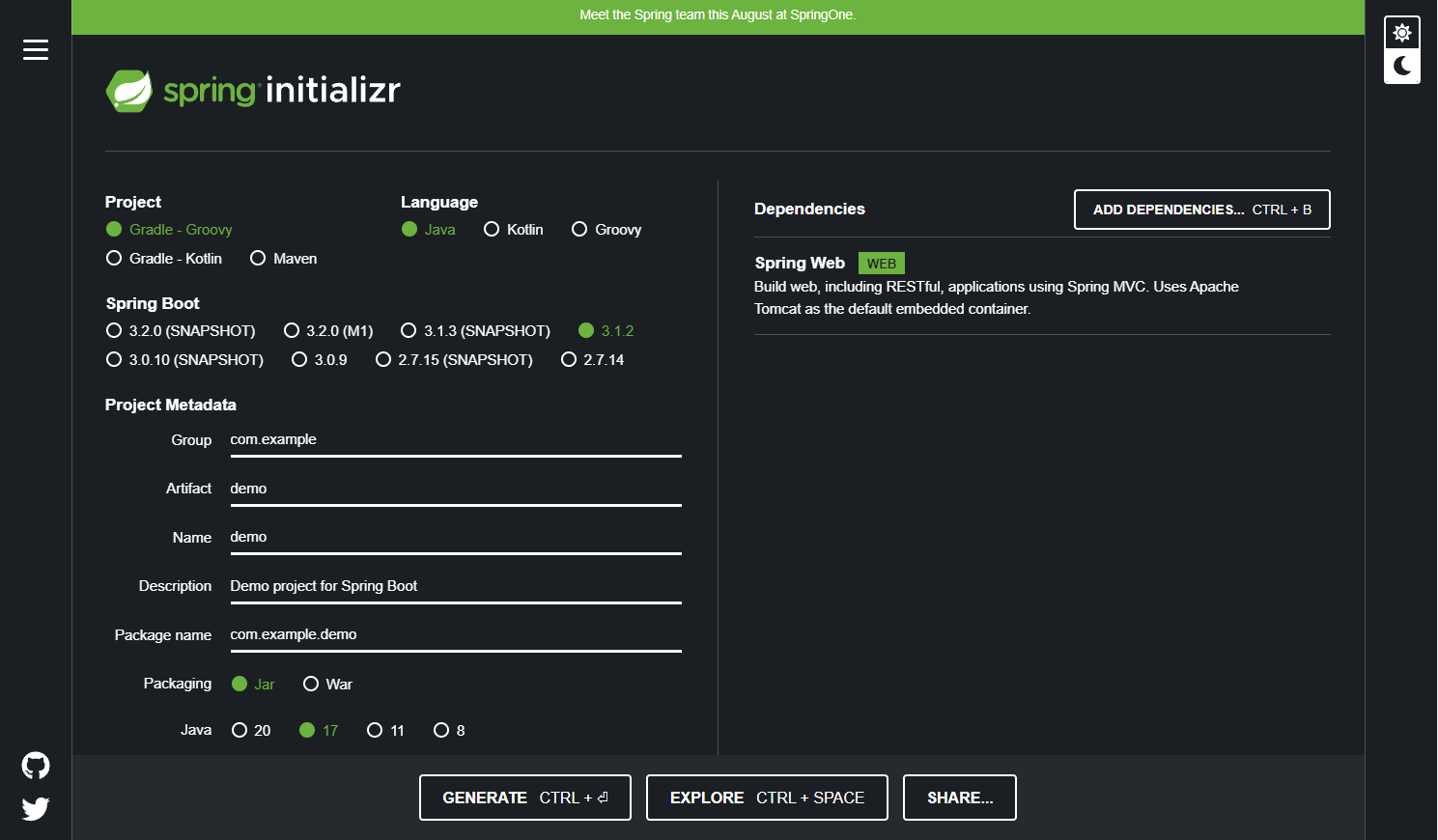Open the SpringOne announcement banner

point(718,15)
